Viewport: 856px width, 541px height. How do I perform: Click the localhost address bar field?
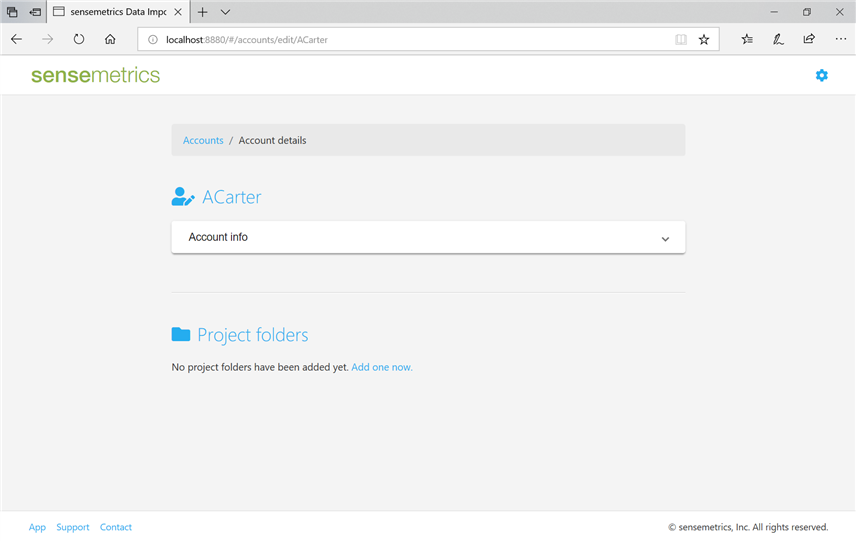400,39
